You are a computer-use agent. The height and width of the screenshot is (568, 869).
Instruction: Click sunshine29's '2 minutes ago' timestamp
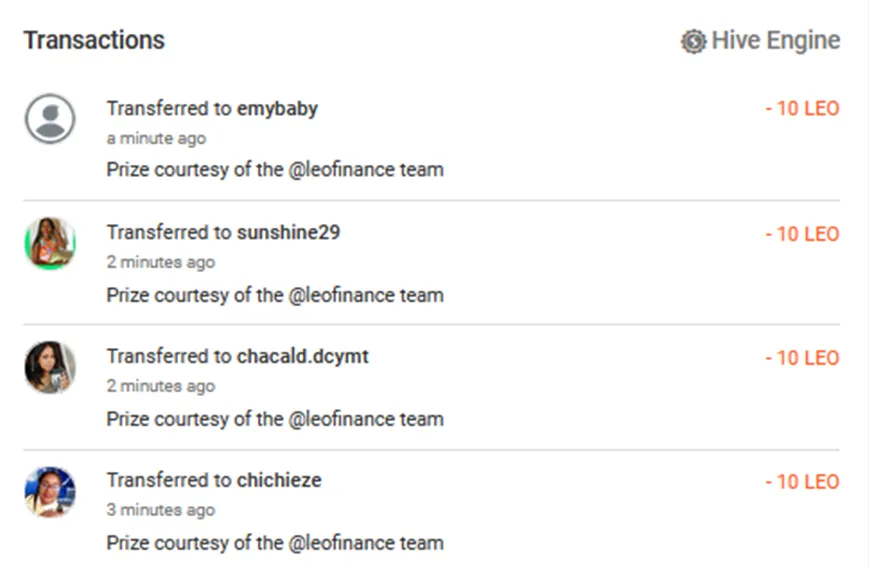(x=161, y=262)
